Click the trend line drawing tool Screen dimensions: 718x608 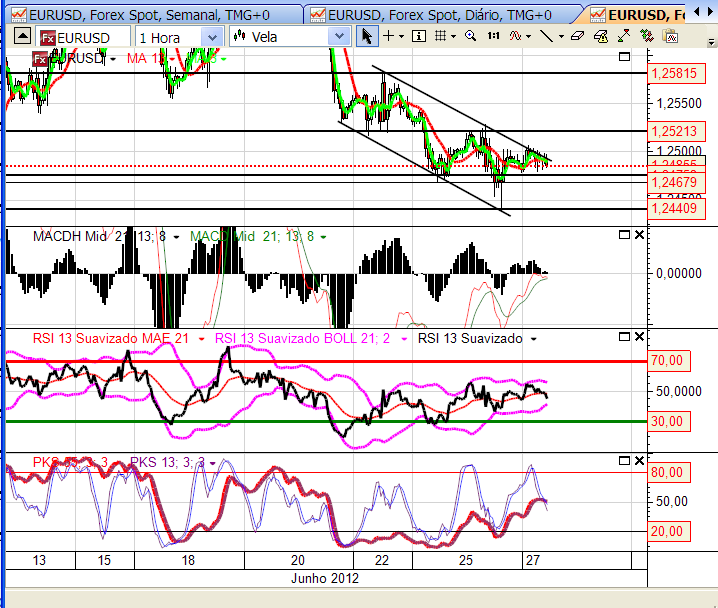click(547, 36)
